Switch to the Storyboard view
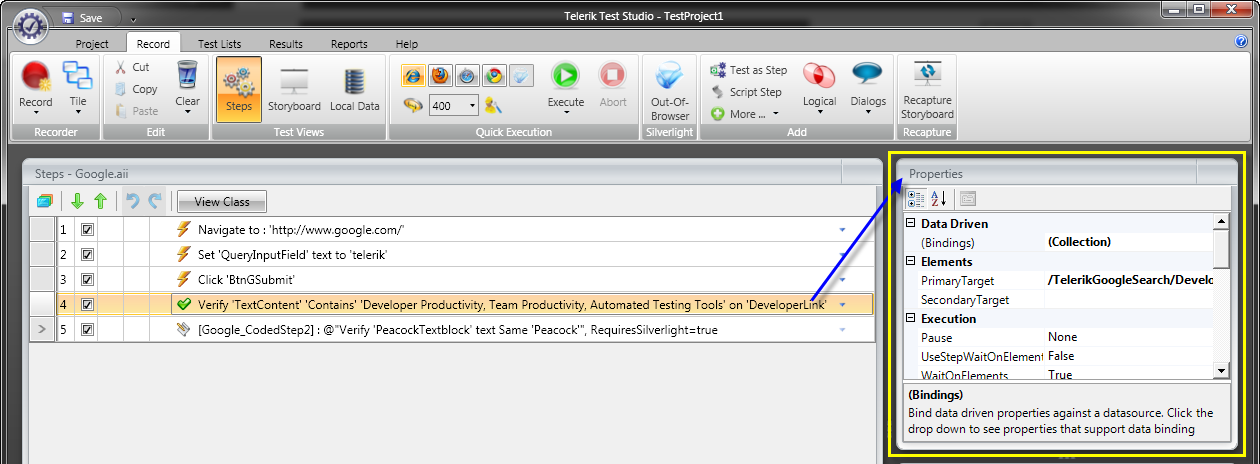Viewport: 1260px width, 464px height. tap(294, 89)
